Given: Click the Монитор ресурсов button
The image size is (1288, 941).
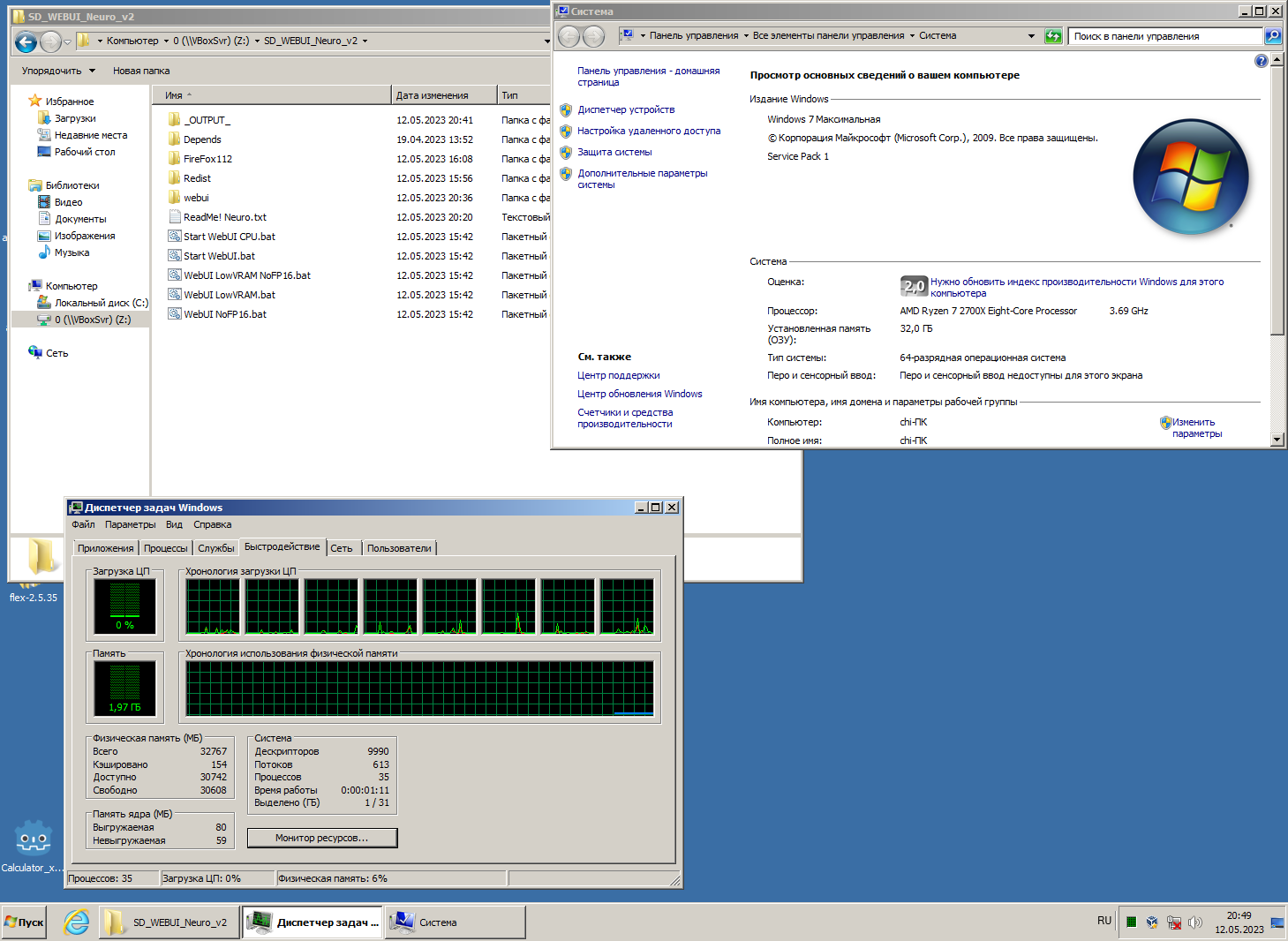Looking at the screenshot, I should pyautogui.click(x=322, y=838).
